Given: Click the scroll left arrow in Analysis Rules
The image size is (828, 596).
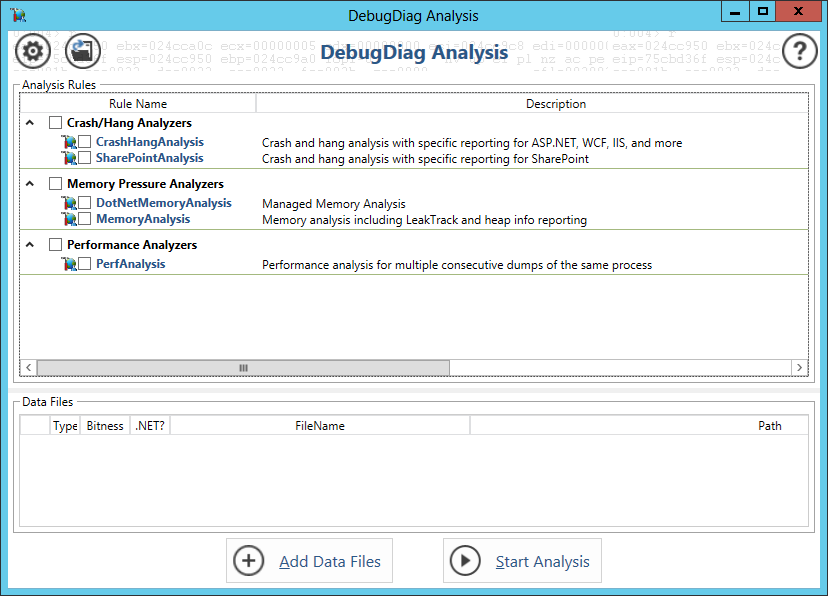Looking at the screenshot, I should (x=29, y=367).
